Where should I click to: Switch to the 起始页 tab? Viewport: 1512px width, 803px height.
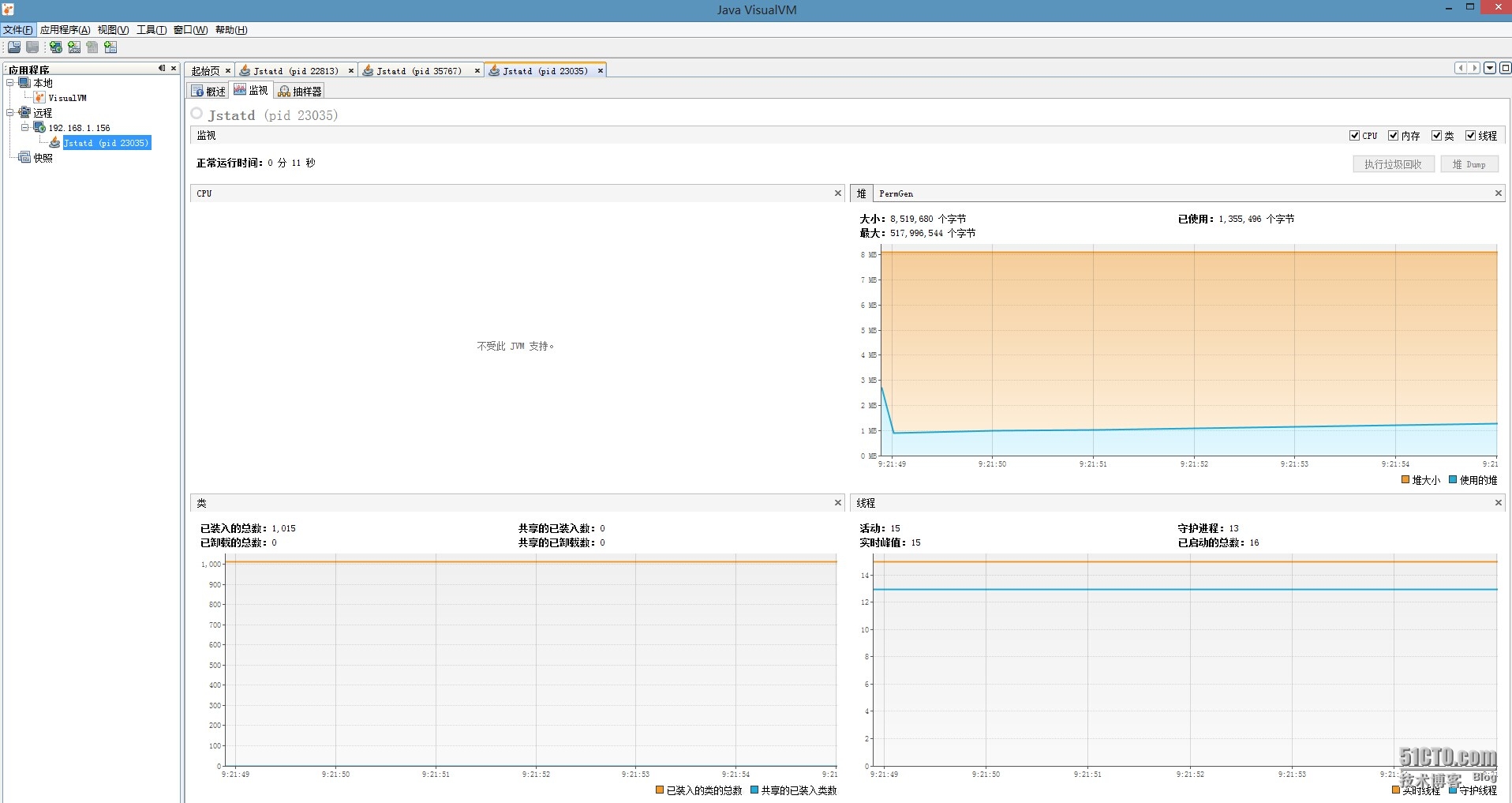(x=205, y=71)
